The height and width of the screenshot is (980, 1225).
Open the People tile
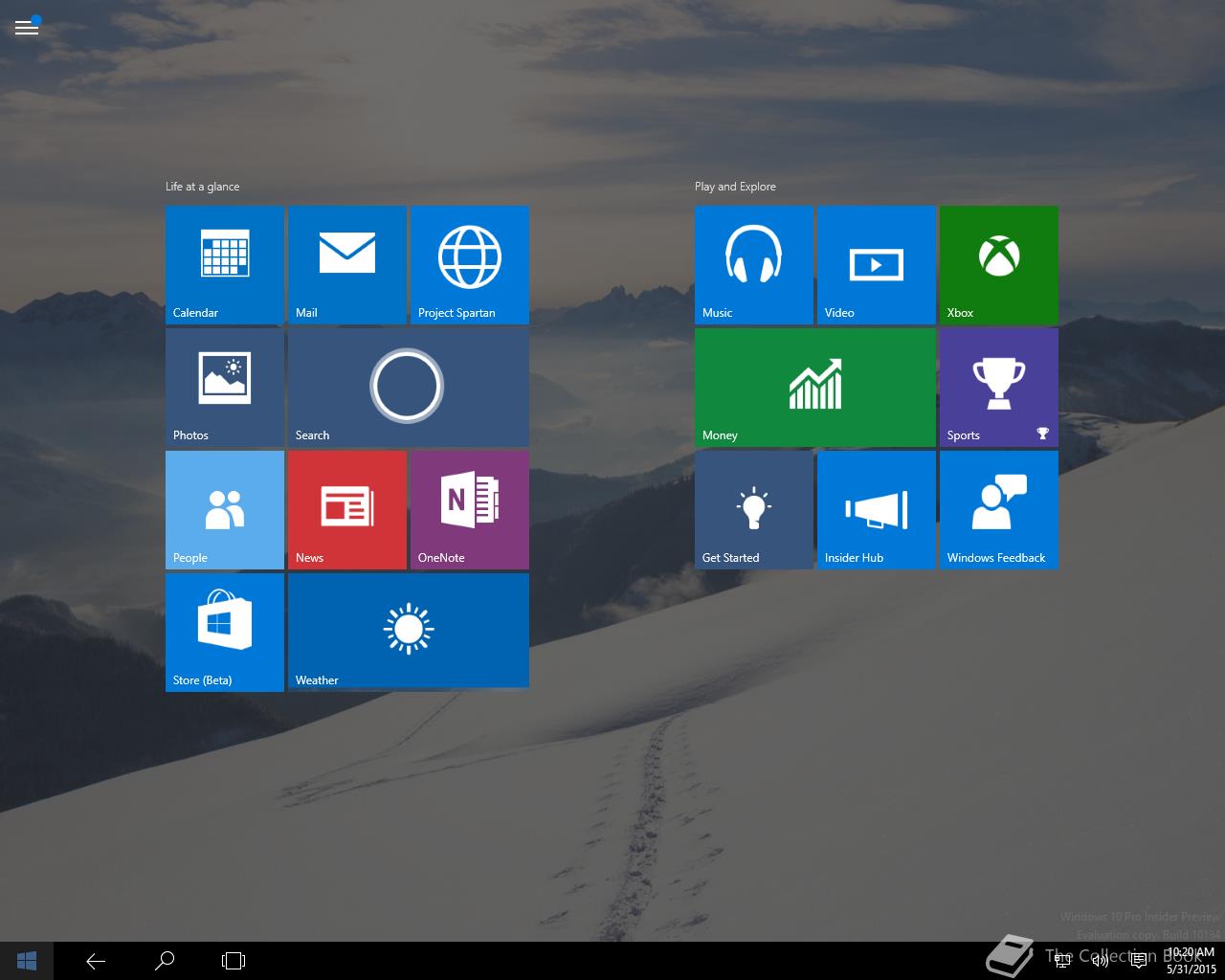click(x=225, y=510)
